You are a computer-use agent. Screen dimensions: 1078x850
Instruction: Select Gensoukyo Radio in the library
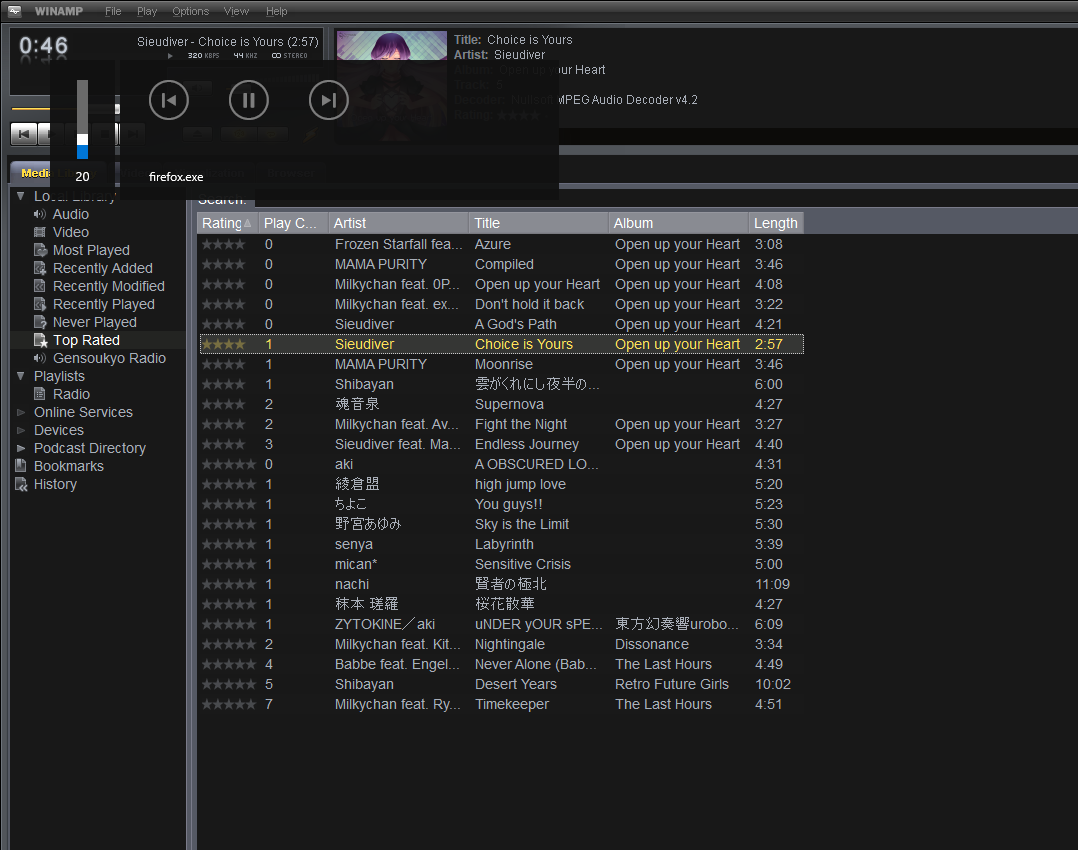(109, 358)
